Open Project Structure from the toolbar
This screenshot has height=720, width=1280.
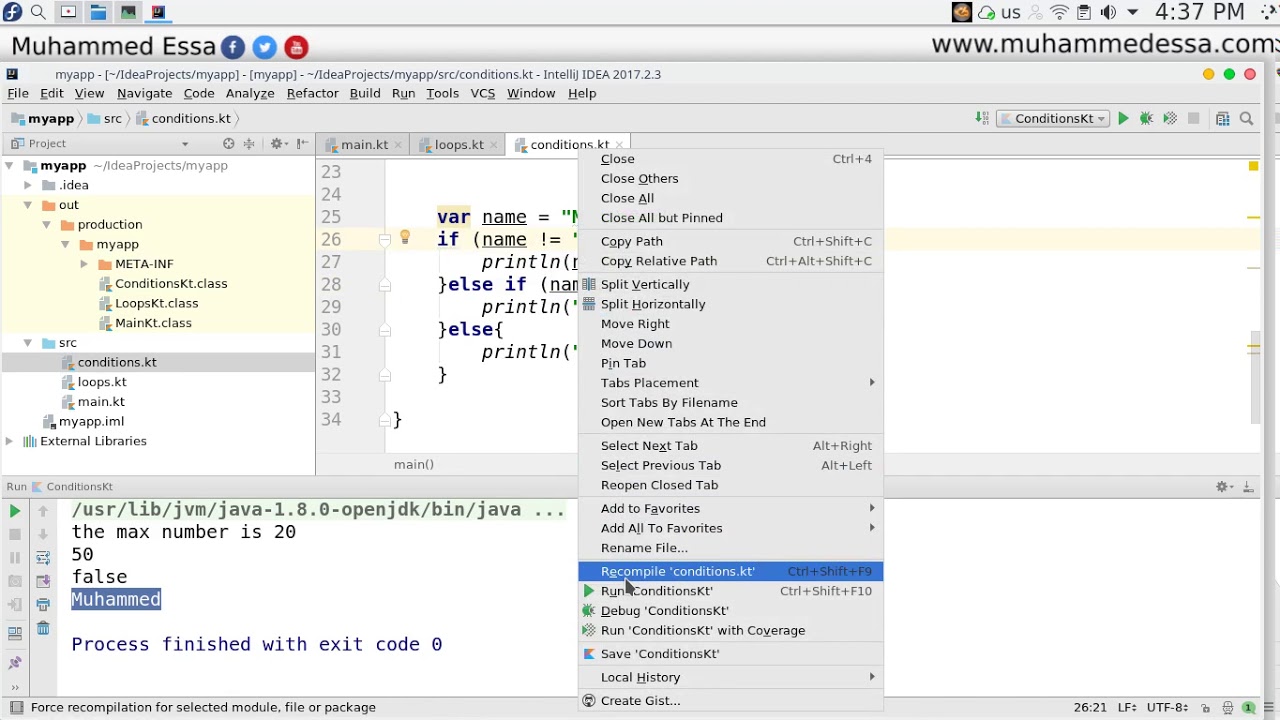point(1223,119)
